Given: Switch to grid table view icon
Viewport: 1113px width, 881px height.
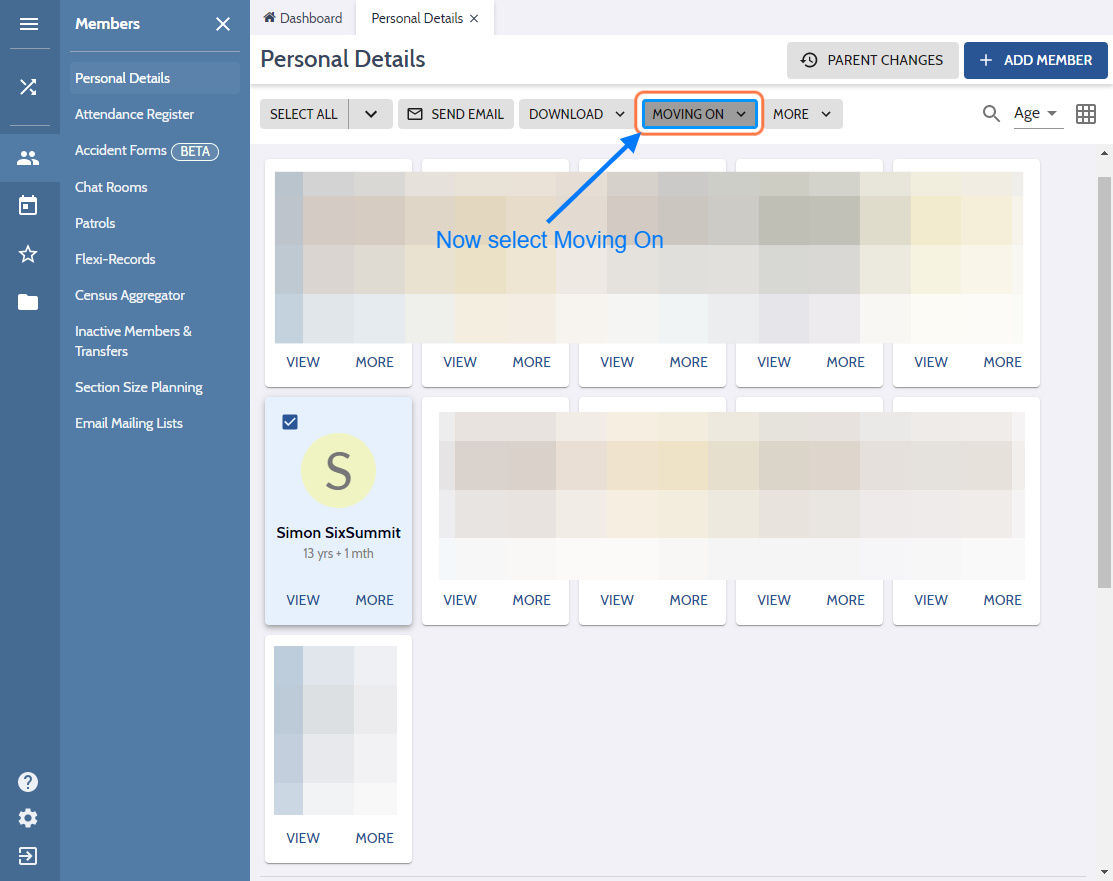Looking at the screenshot, I should [x=1086, y=114].
